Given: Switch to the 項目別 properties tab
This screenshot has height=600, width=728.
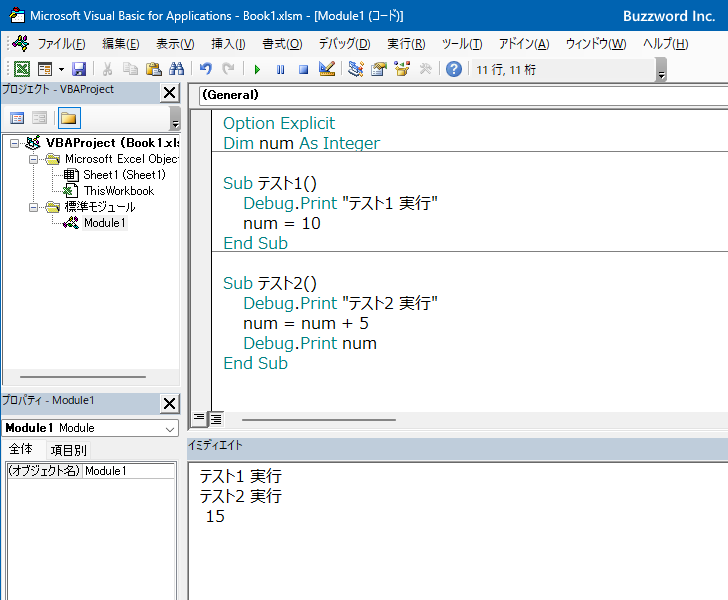Looking at the screenshot, I should [68, 450].
